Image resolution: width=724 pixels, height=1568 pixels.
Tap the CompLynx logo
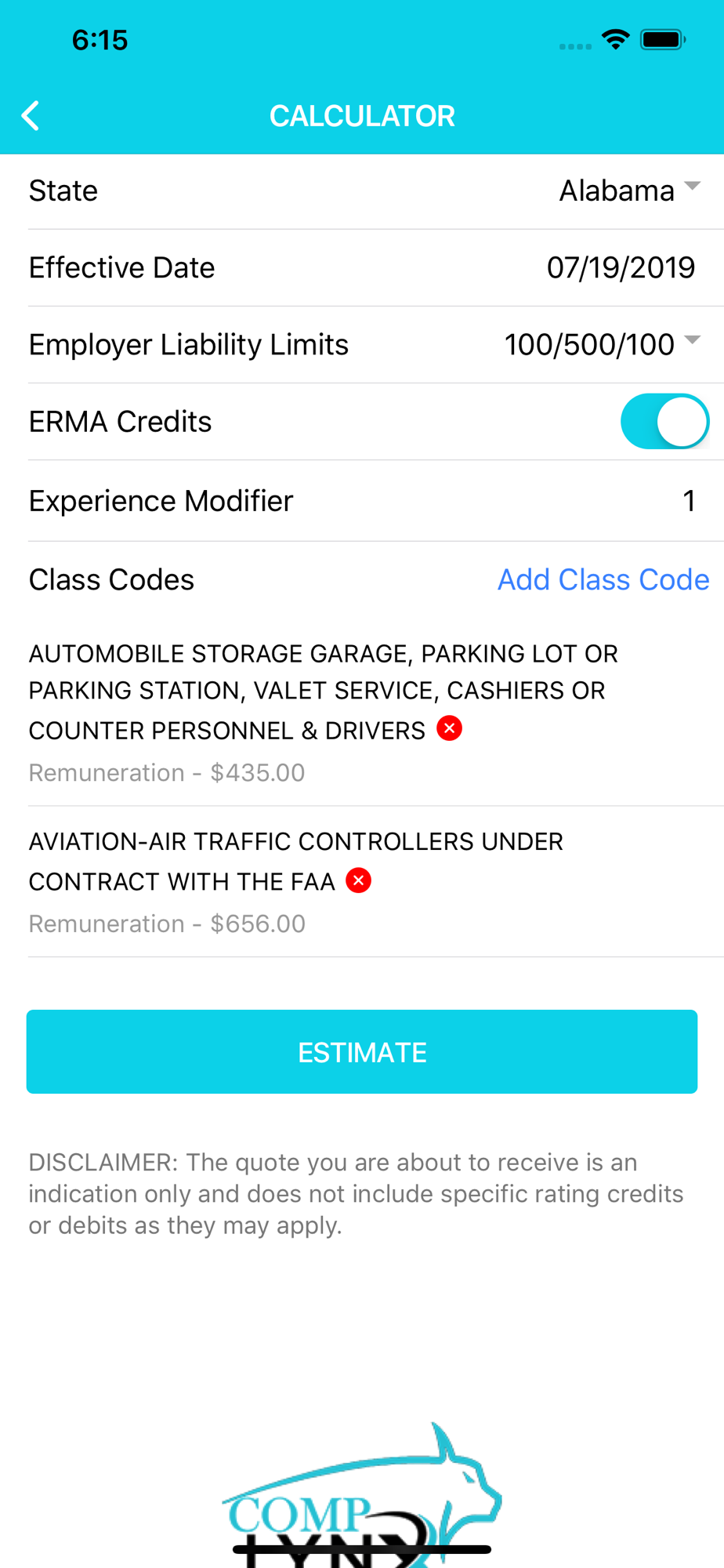coord(362,1494)
